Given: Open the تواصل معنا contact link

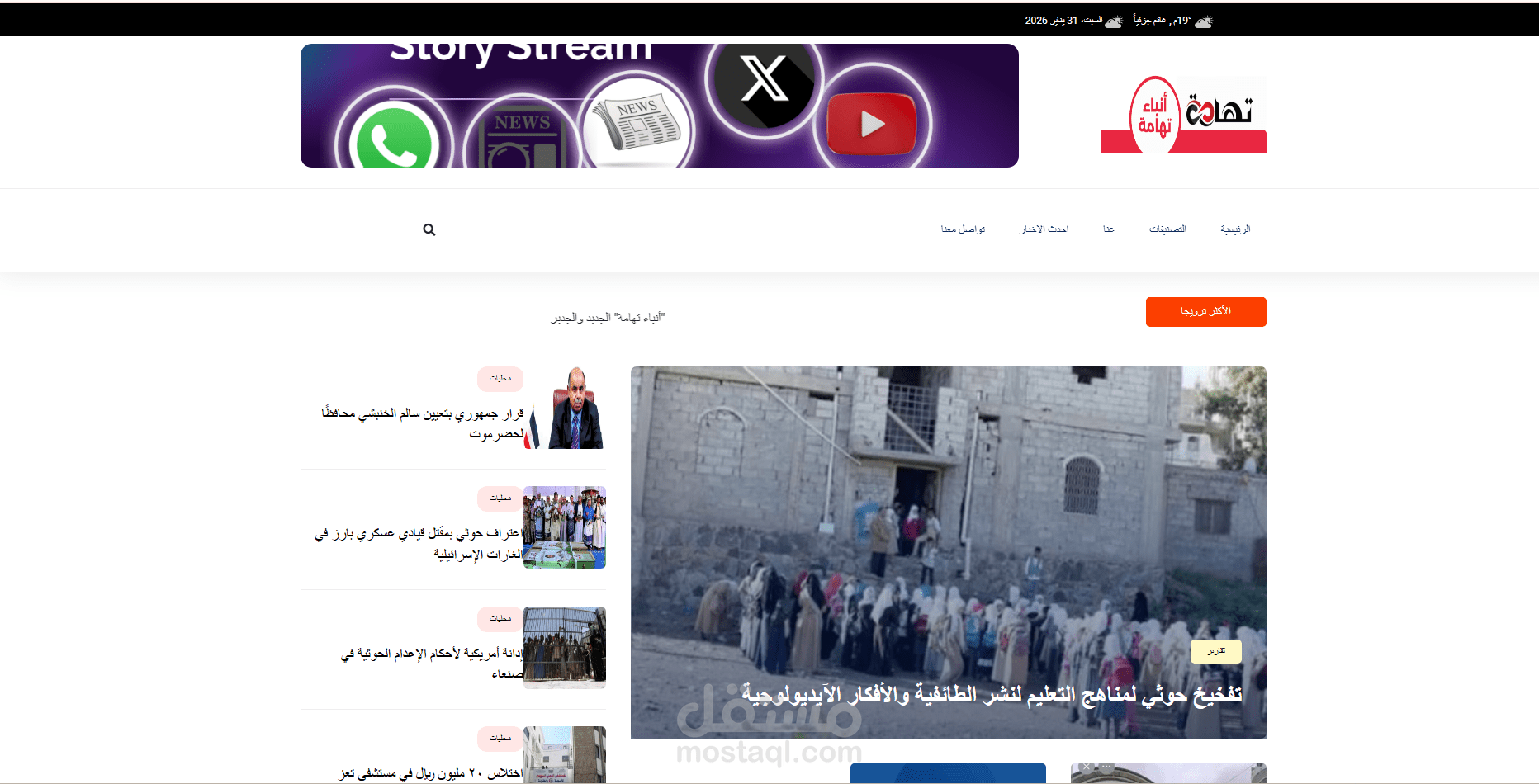Looking at the screenshot, I should click(x=963, y=229).
